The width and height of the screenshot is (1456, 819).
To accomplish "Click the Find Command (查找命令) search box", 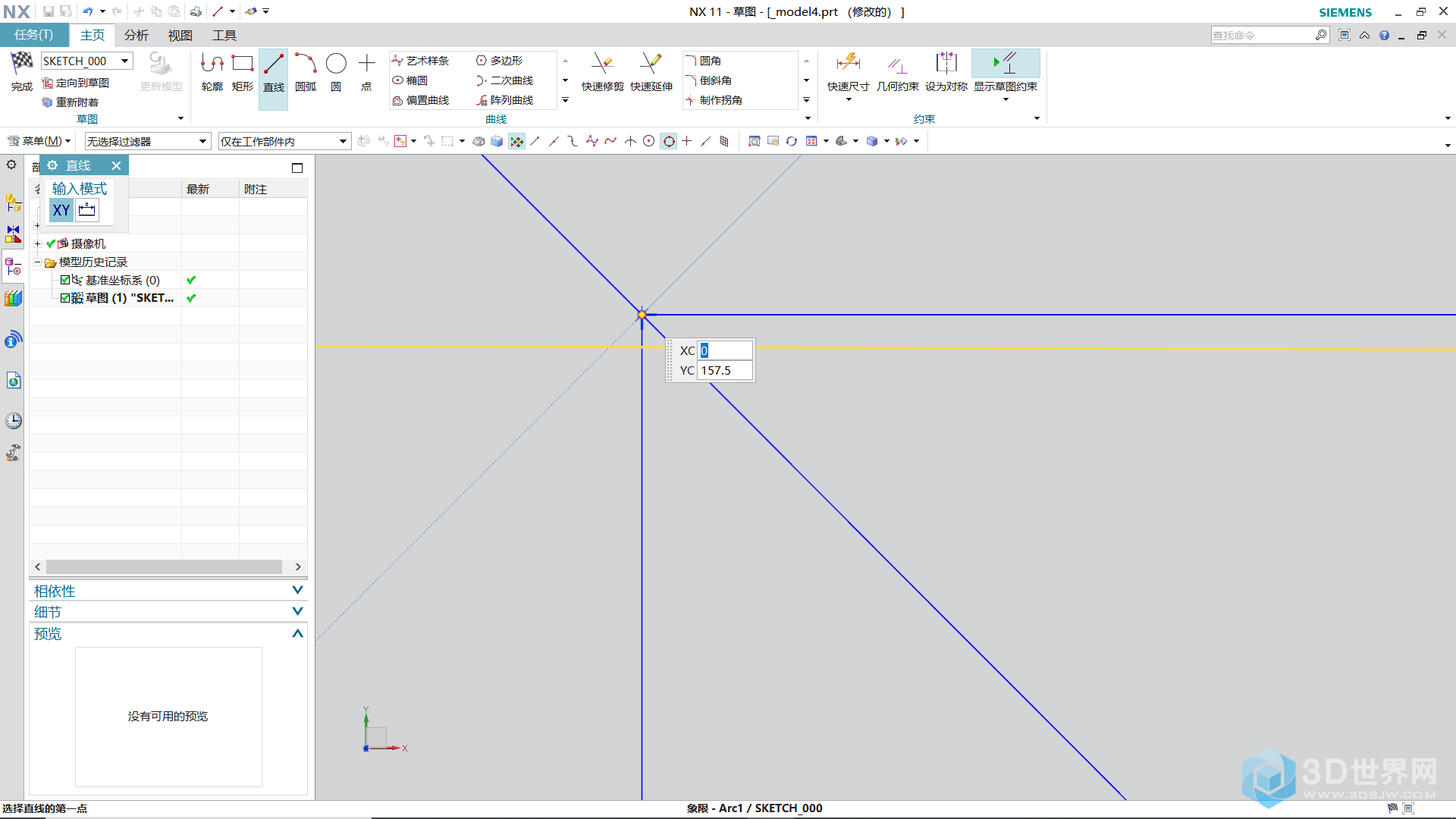I will click(1263, 35).
